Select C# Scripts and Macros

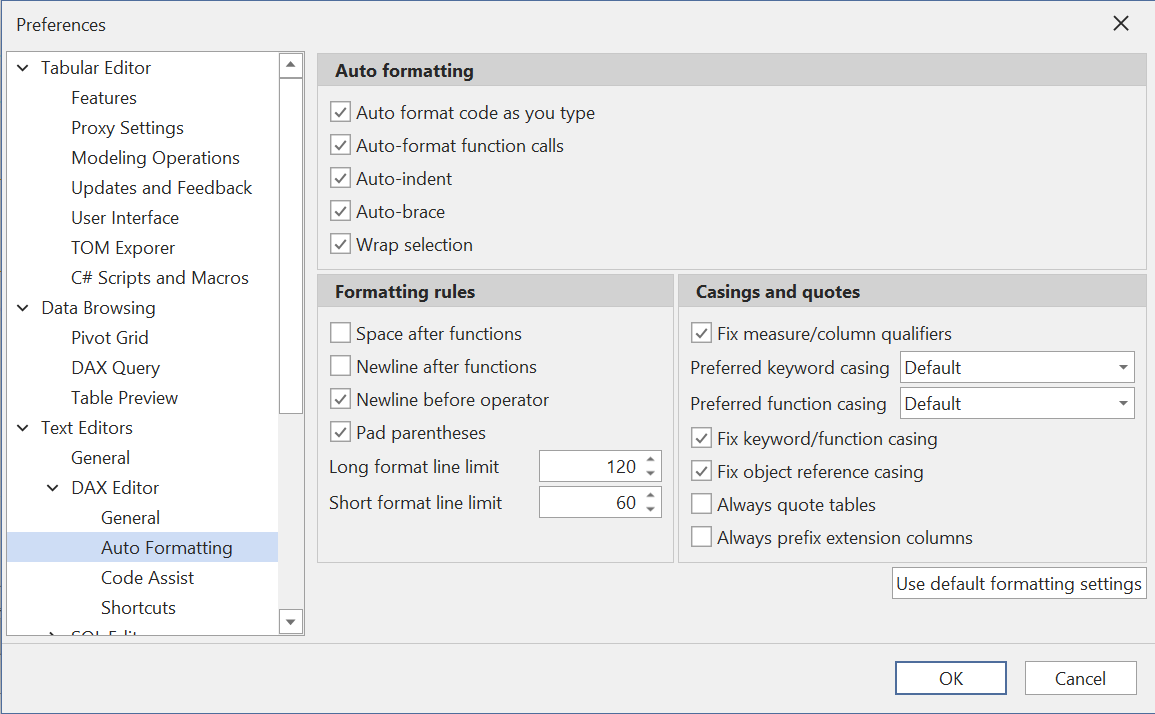point(160,277)
